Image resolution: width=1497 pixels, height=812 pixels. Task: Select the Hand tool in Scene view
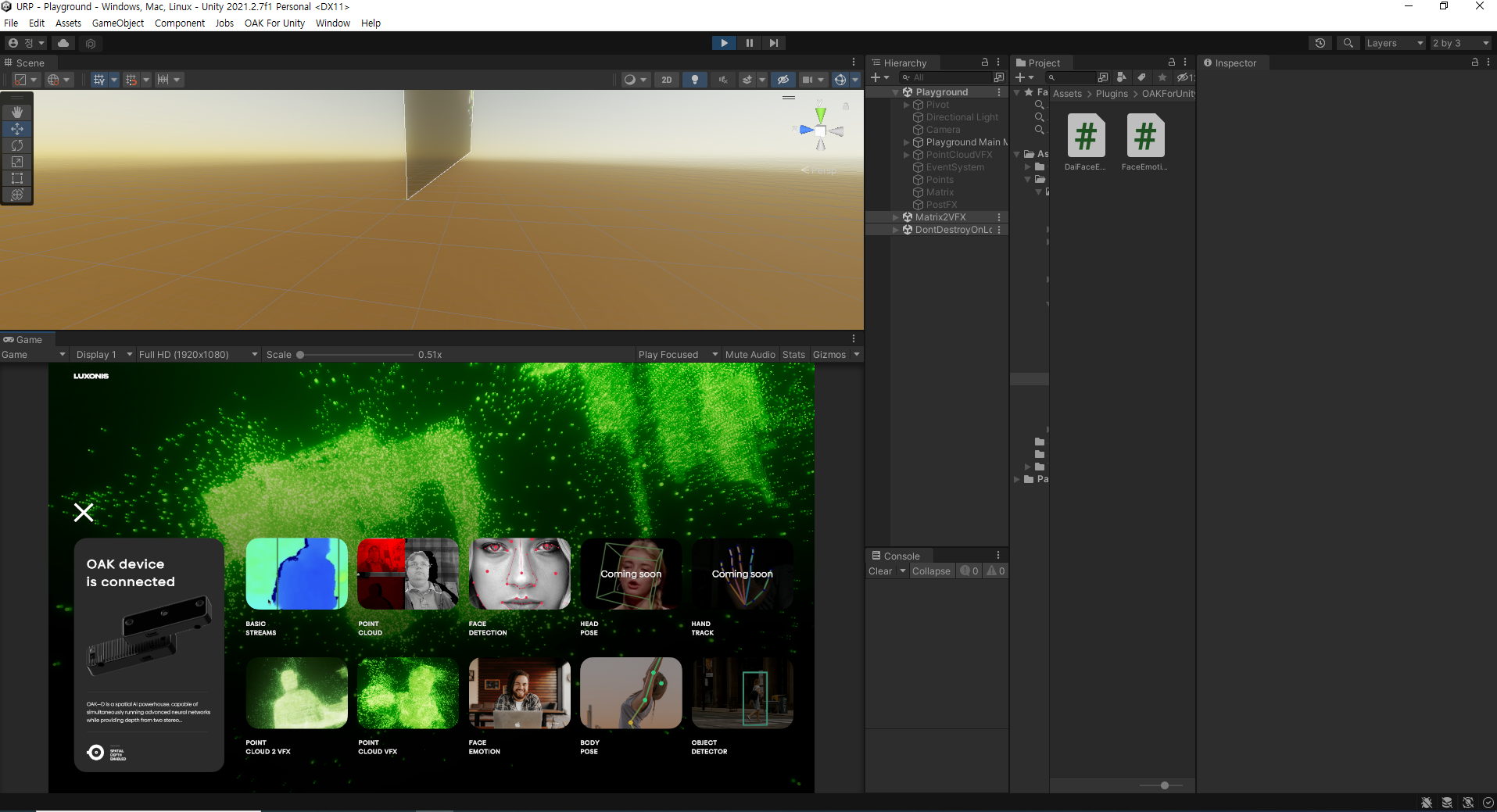point(17,113)
